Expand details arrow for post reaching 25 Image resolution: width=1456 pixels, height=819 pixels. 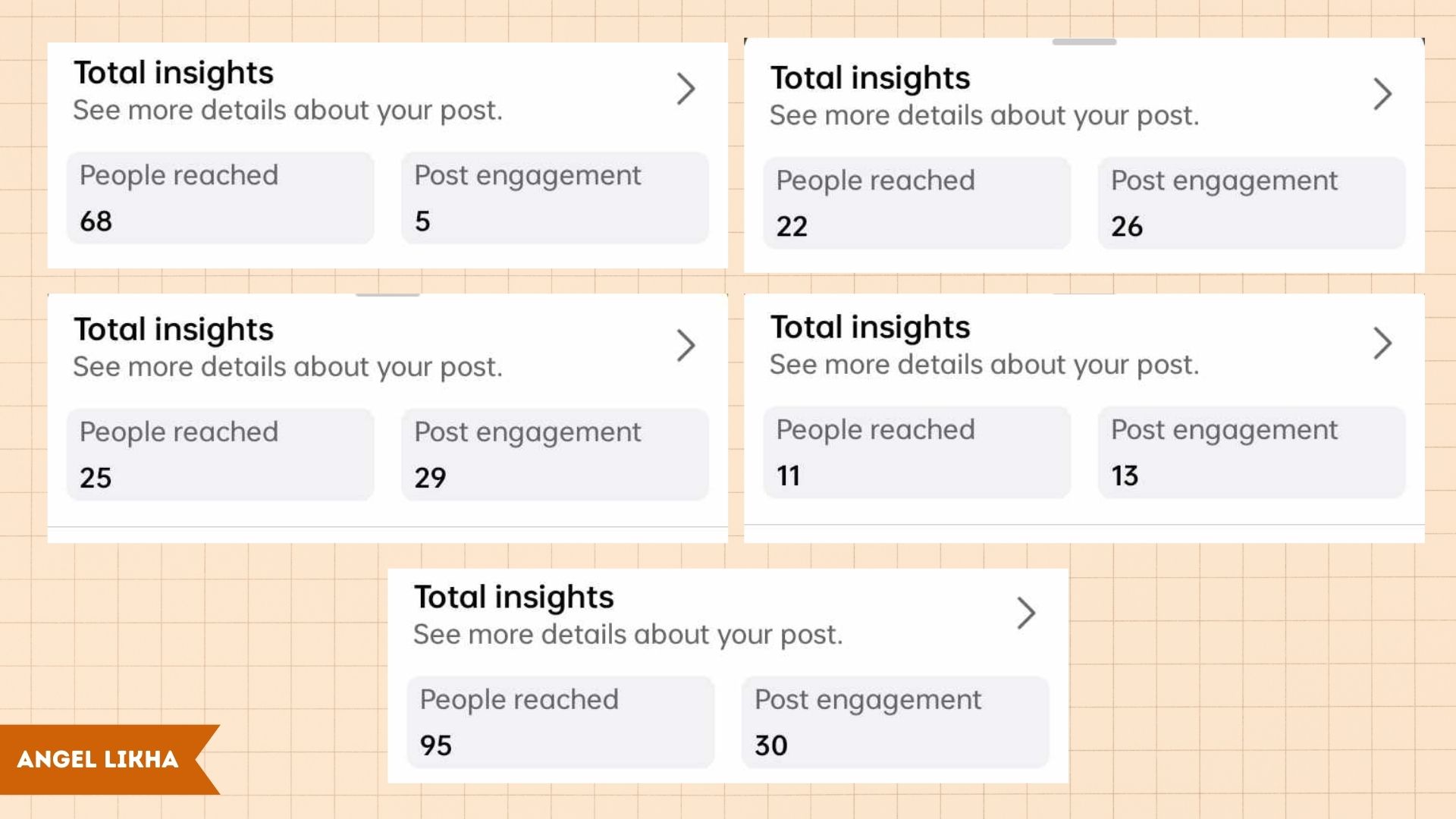click(x=686, y=346)
